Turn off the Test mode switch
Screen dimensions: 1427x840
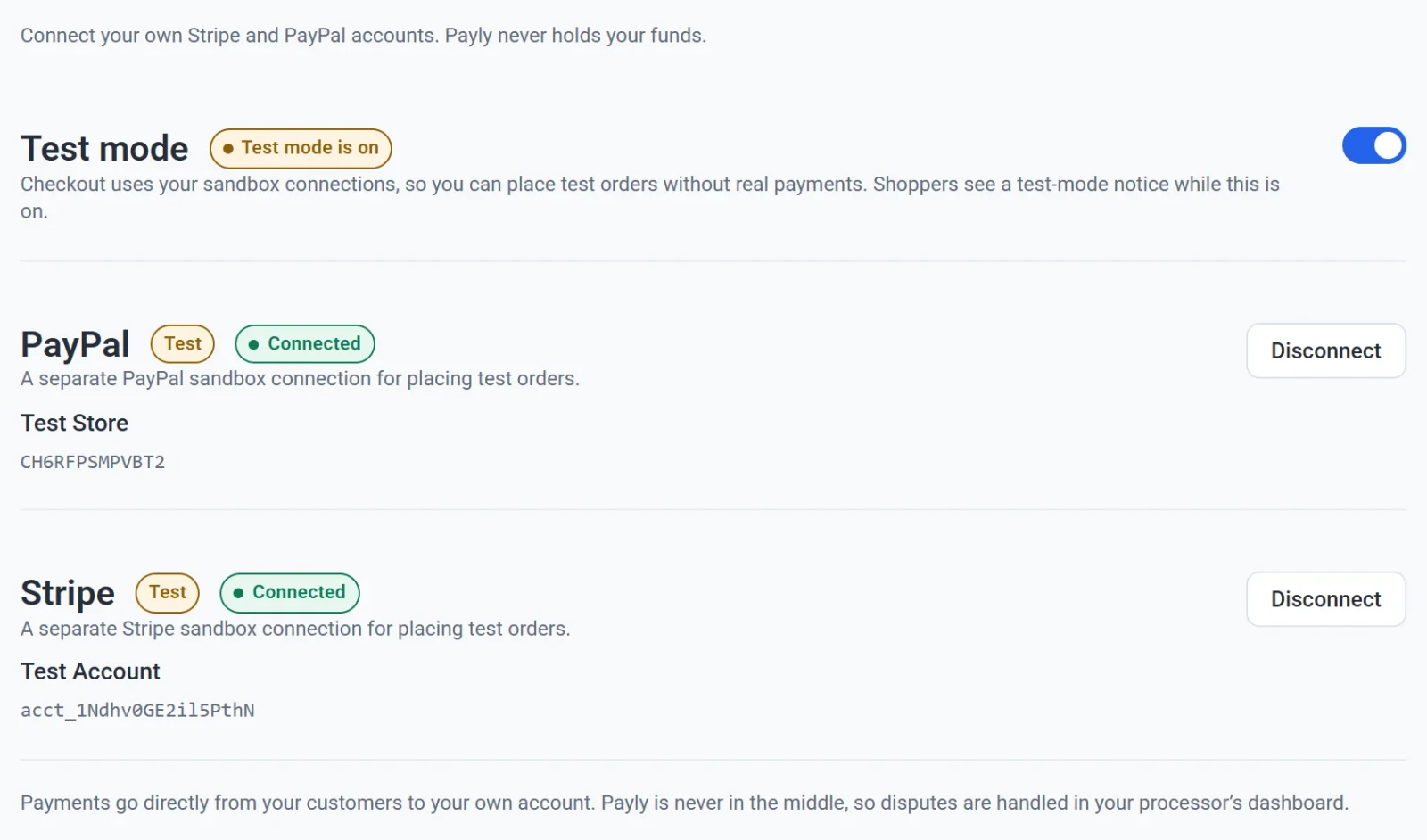coord(1373,145)
